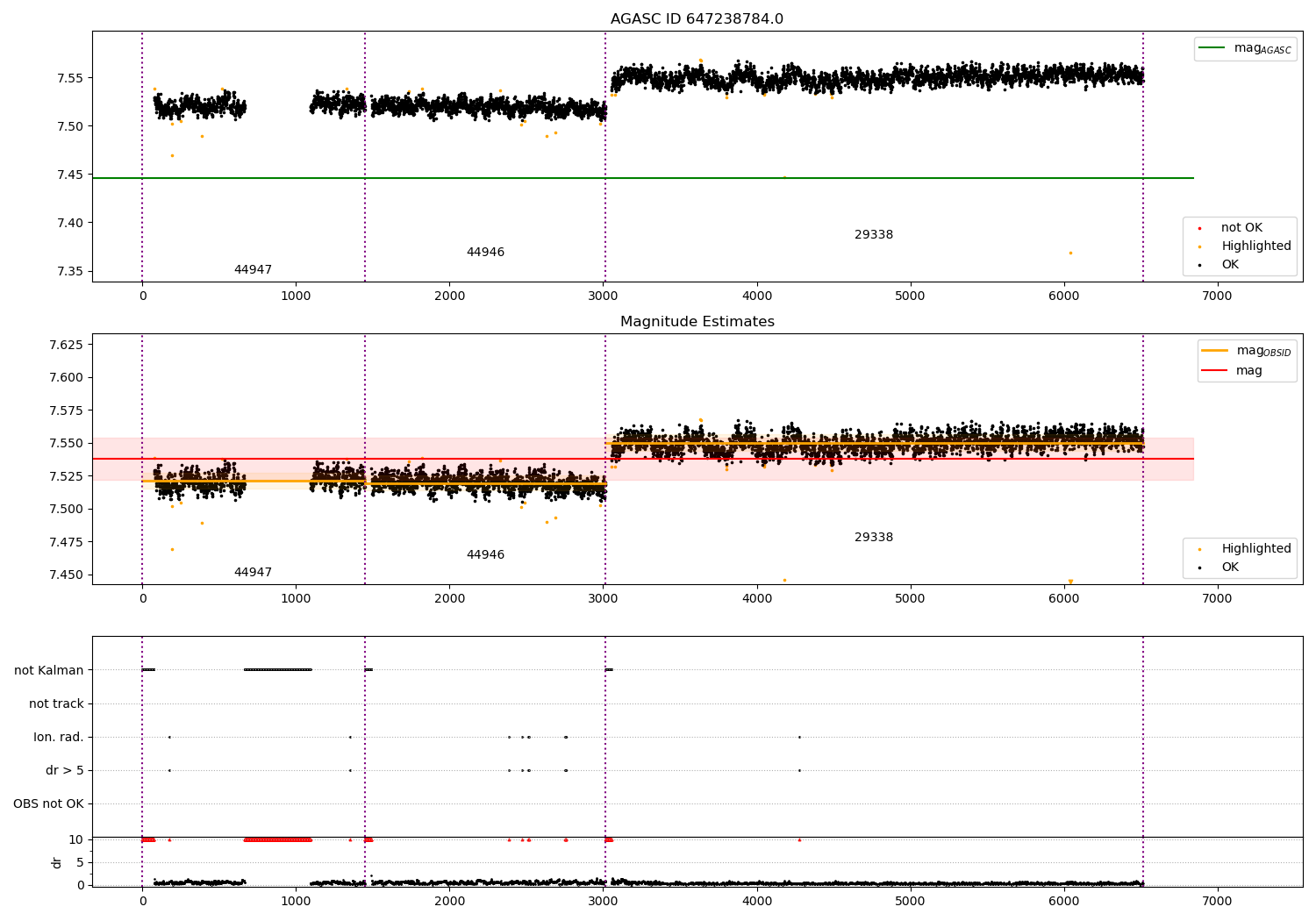Click the 'Ion. rad.' axis label
Screen dimensions: 1316x921
pyautogui.click(x=59, y=737)
